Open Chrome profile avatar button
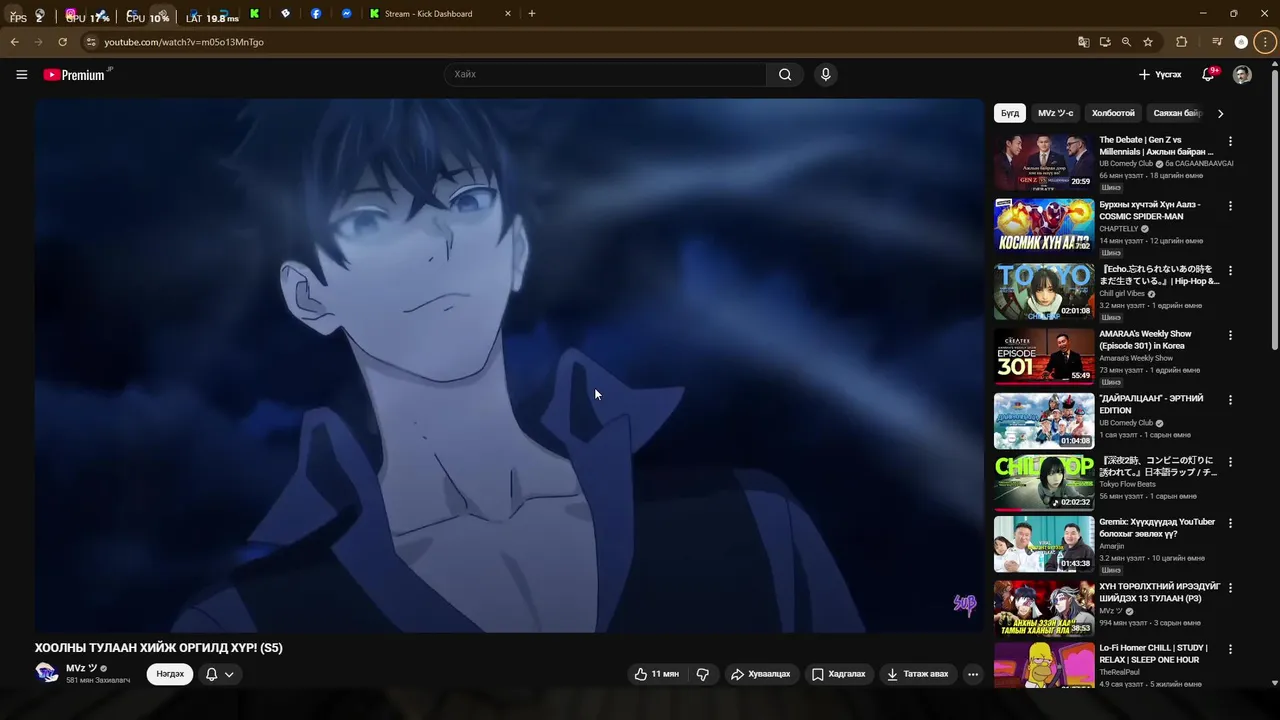 [x=1241, y=42]
